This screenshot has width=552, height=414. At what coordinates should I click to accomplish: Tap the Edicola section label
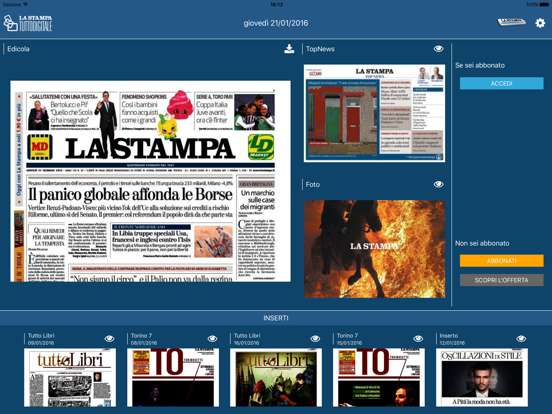pos(18,49)
